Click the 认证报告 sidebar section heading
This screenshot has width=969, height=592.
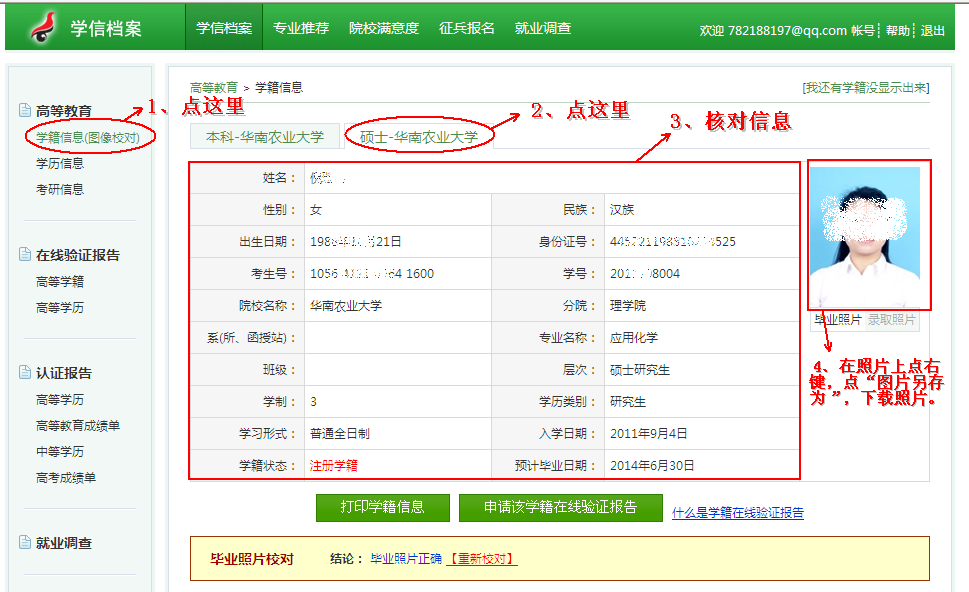pos(64,373)
